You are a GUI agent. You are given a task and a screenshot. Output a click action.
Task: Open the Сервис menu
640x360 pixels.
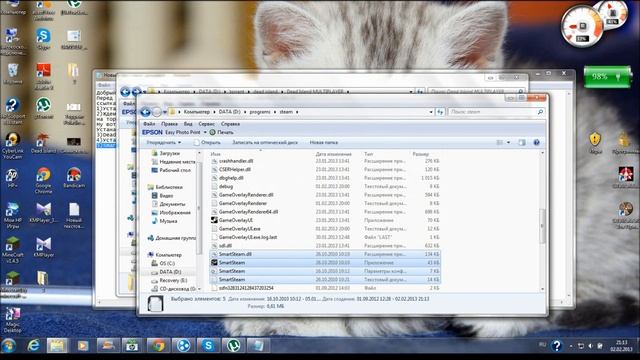[x=206, y=124]
